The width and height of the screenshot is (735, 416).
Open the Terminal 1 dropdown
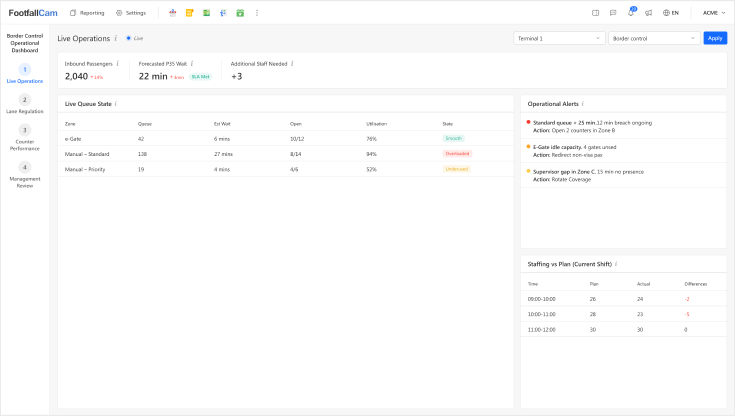coord(559,38)
